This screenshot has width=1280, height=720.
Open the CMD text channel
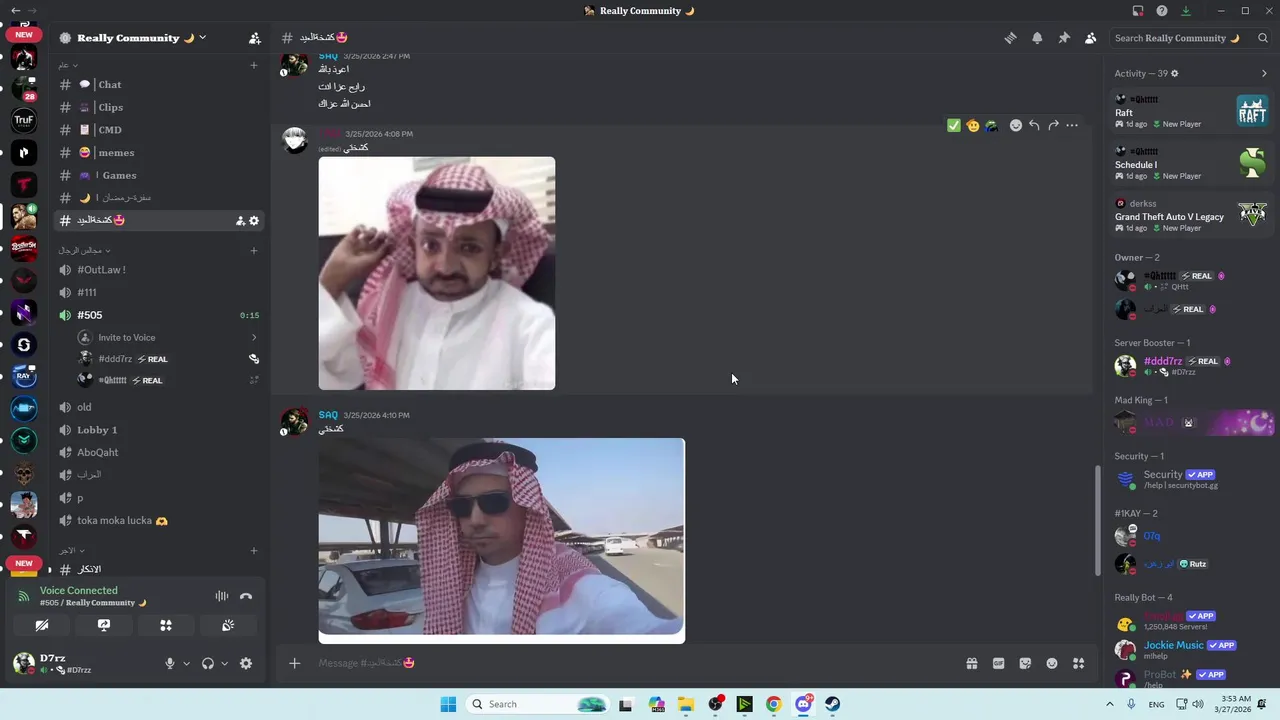(x=159, y=130)
